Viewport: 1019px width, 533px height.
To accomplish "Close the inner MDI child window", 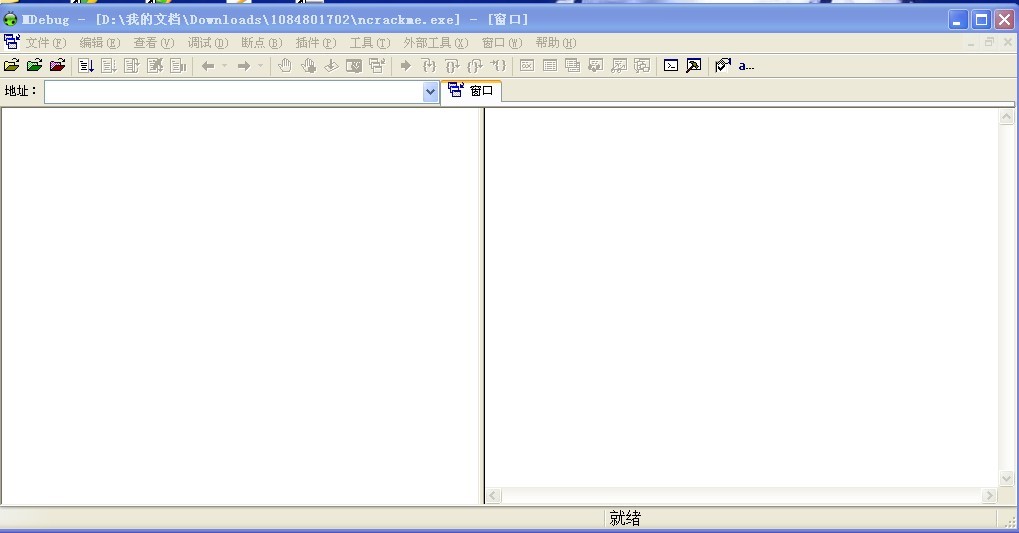I will pos(1007,42).
